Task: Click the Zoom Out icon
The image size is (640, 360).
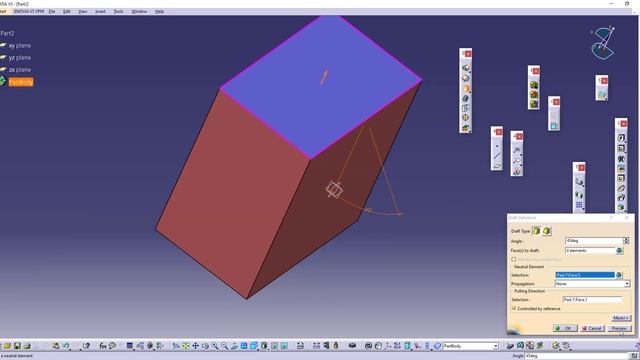Action: 224,346
